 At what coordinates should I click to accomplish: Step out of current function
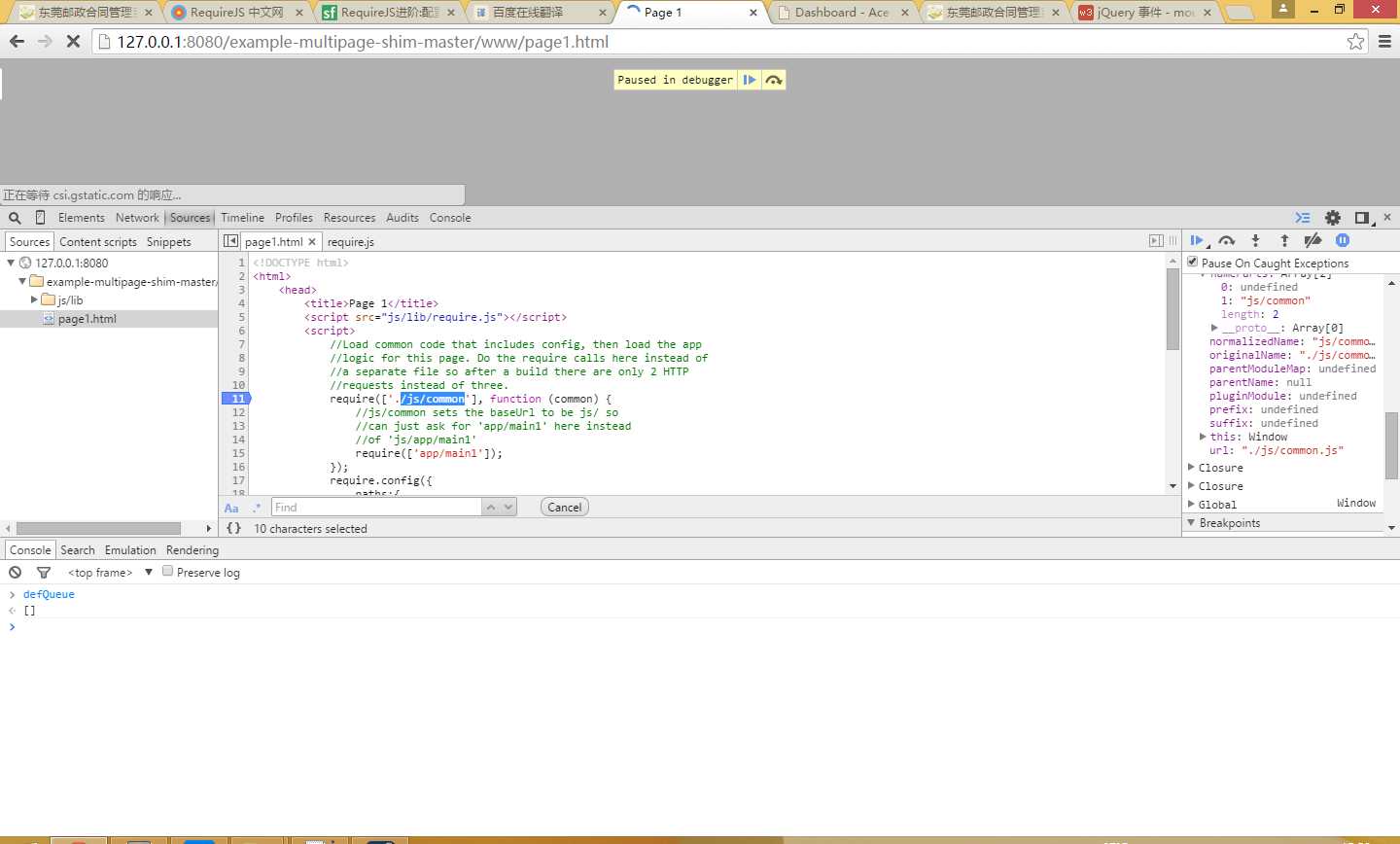(x=1284, y=240)
